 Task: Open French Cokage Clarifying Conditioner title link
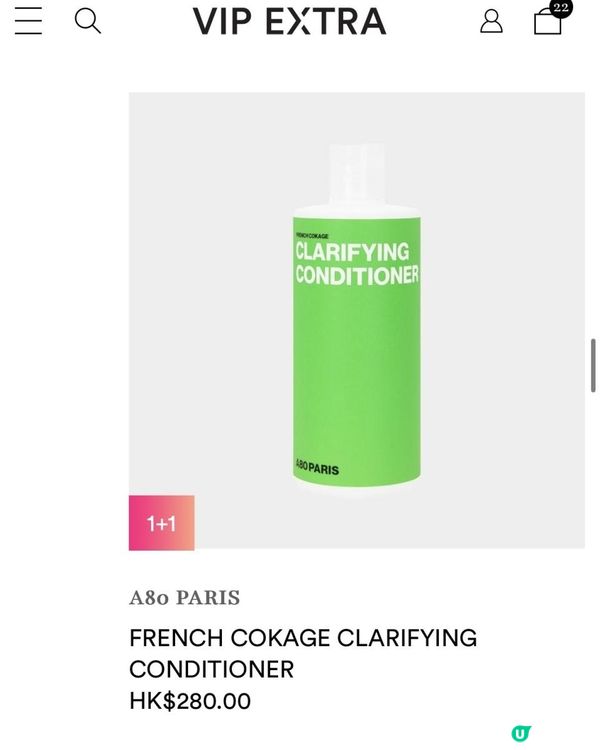[x=302, y=652]
